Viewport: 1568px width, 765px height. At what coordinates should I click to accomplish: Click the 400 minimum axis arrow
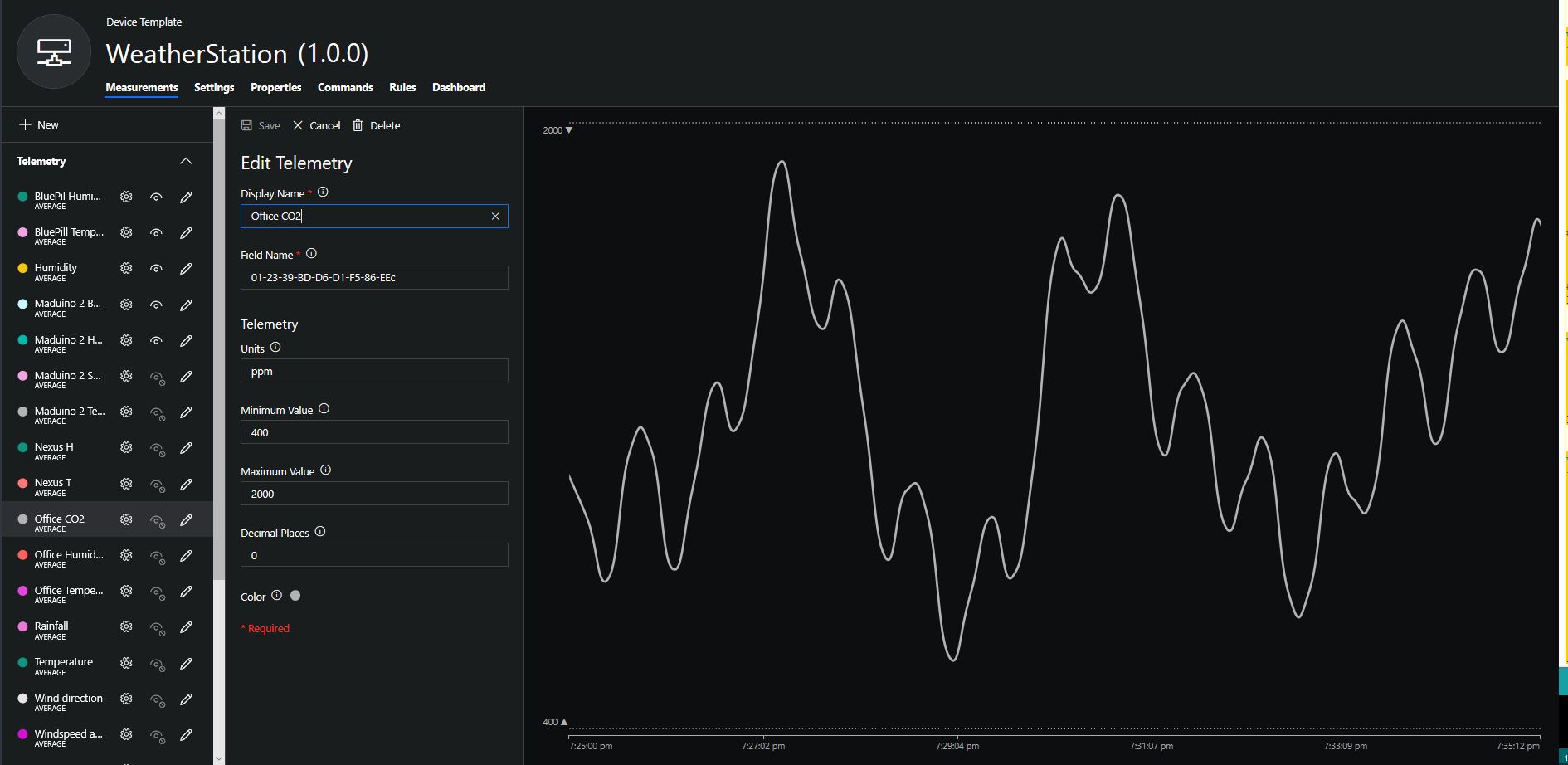click(564, 722)
